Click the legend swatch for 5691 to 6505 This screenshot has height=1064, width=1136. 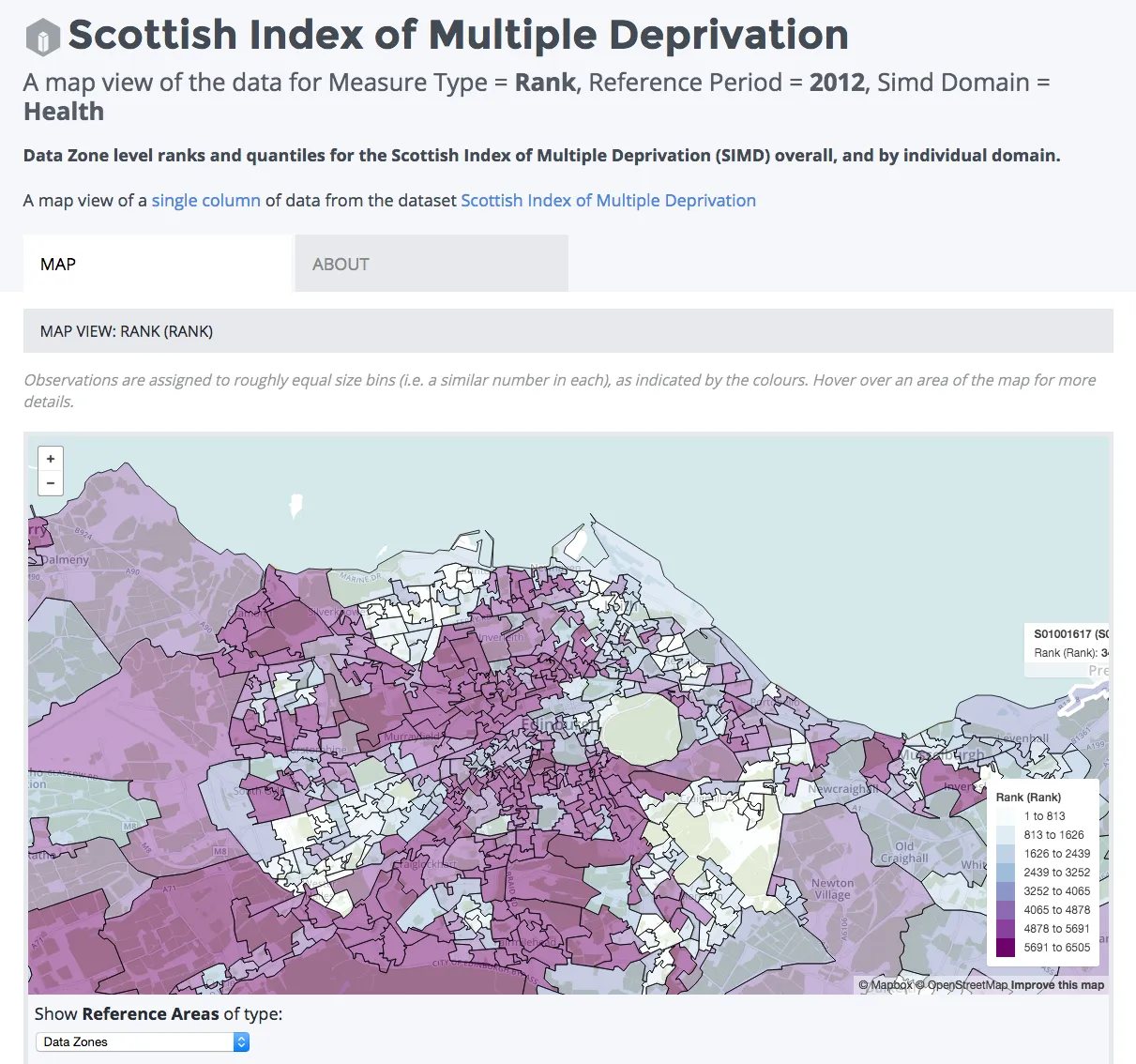click(1006, 948)
